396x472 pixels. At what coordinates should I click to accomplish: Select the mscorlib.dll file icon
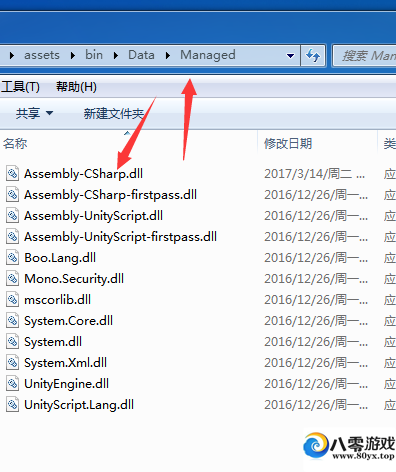pos(12,300)
